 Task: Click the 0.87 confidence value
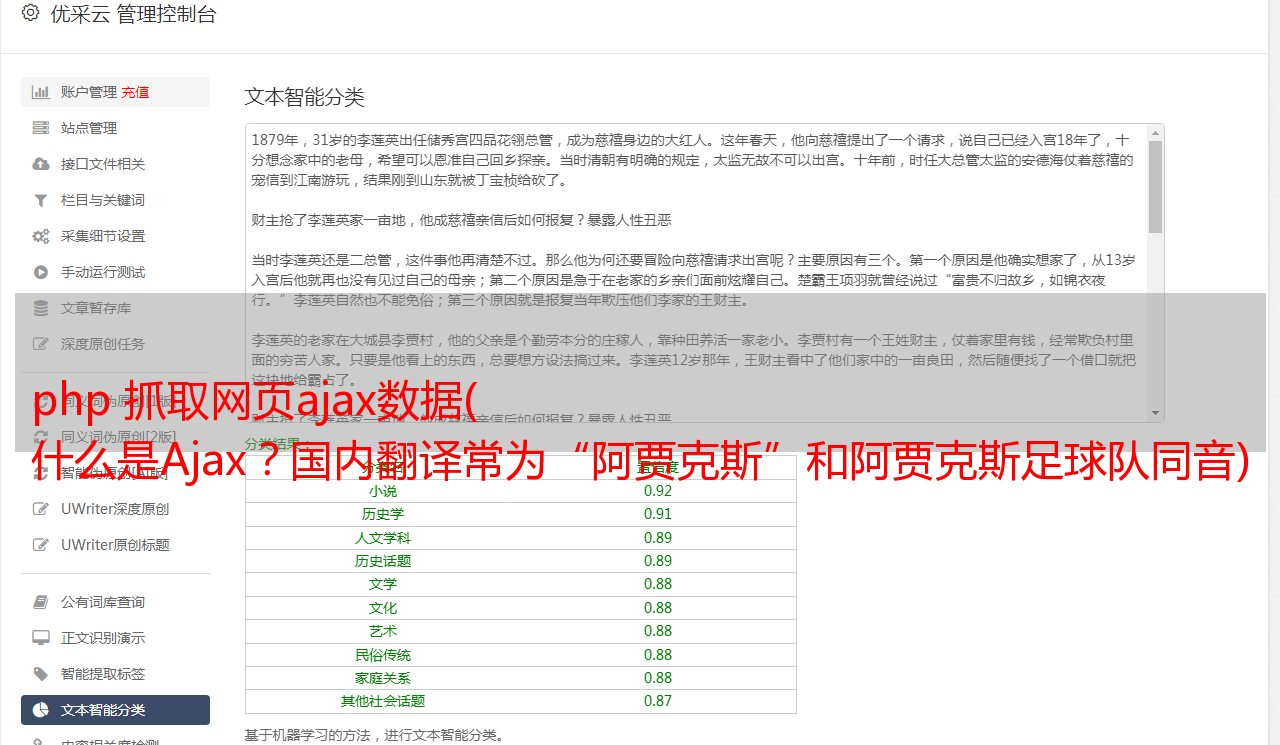(658, 701)
